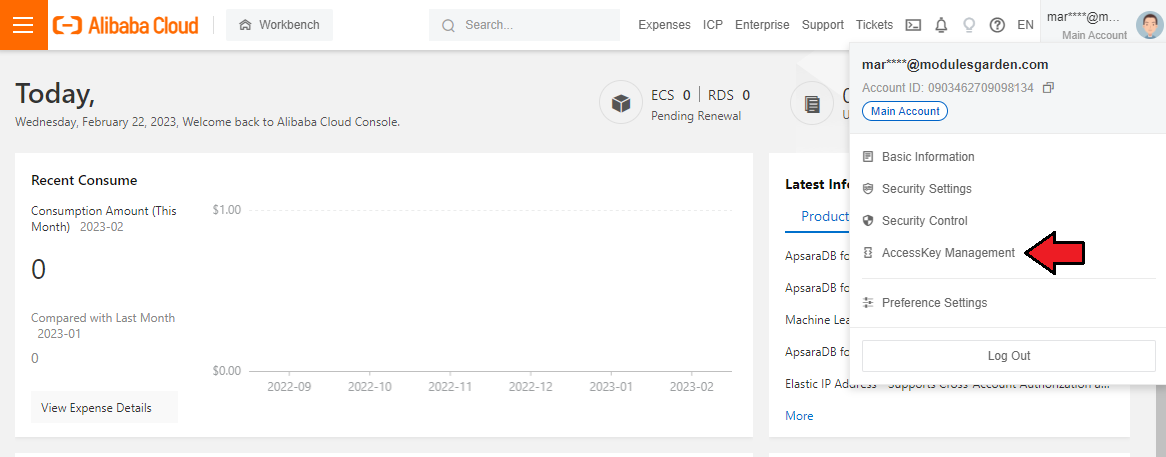
Task: Copy the Account ID with copy icon
Action: click(x=1049, y=88)
